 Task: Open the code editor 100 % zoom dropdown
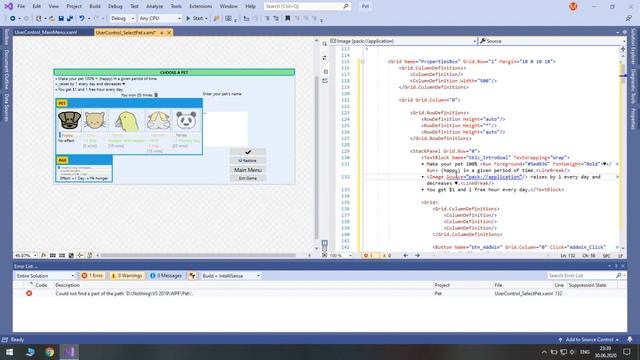[x=340, y=256]
